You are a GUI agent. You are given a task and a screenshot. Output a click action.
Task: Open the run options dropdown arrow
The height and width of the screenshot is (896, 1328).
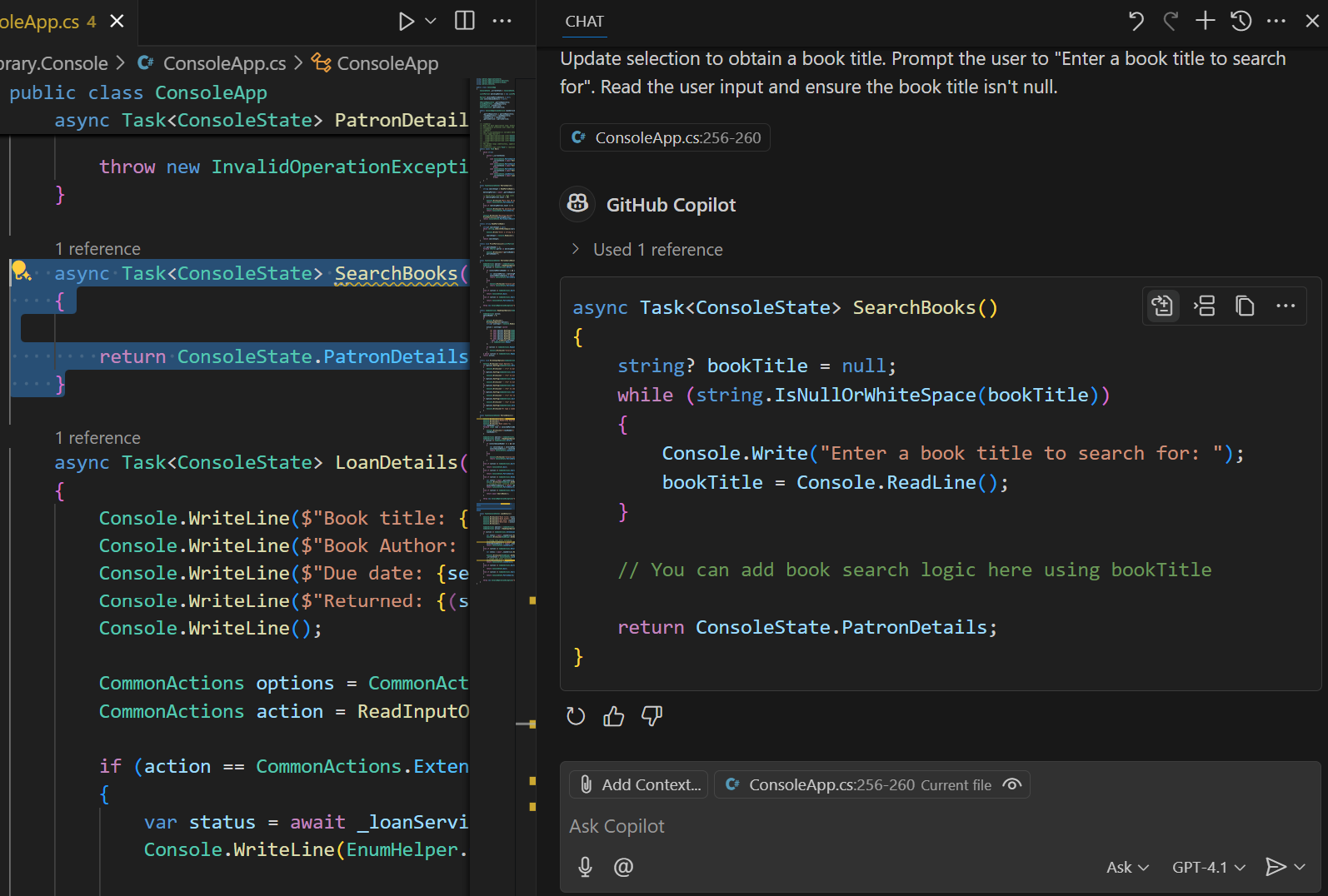(431, 22)
